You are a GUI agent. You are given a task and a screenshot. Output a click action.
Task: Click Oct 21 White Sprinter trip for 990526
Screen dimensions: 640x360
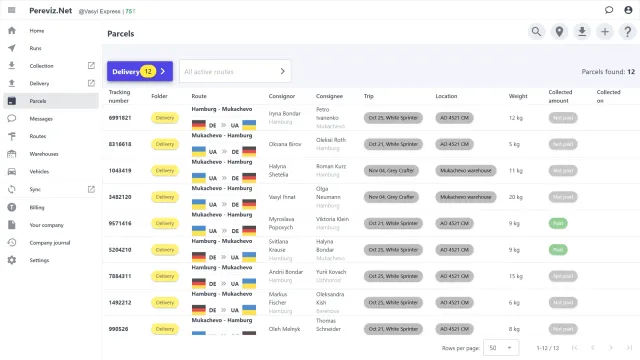[x=393, y=329]
